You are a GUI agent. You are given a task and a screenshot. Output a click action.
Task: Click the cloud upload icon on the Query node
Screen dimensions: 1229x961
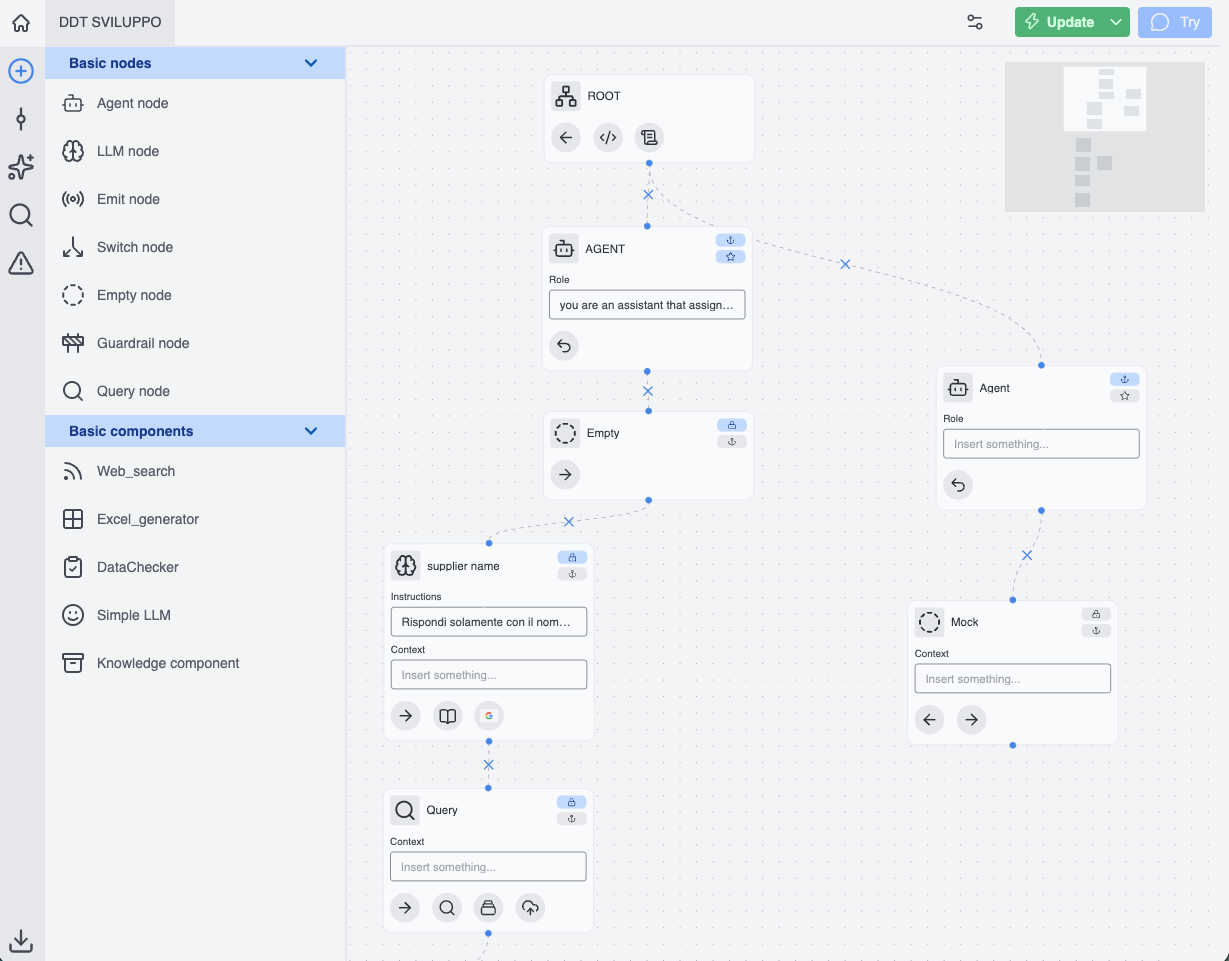click(x=531, y=907)
